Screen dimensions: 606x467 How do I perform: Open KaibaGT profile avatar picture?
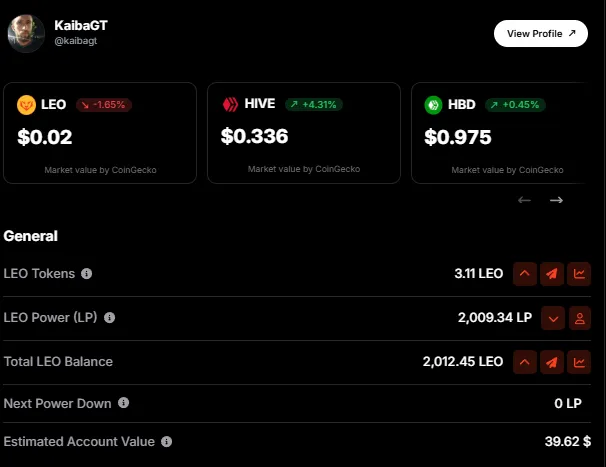[26, 33]
